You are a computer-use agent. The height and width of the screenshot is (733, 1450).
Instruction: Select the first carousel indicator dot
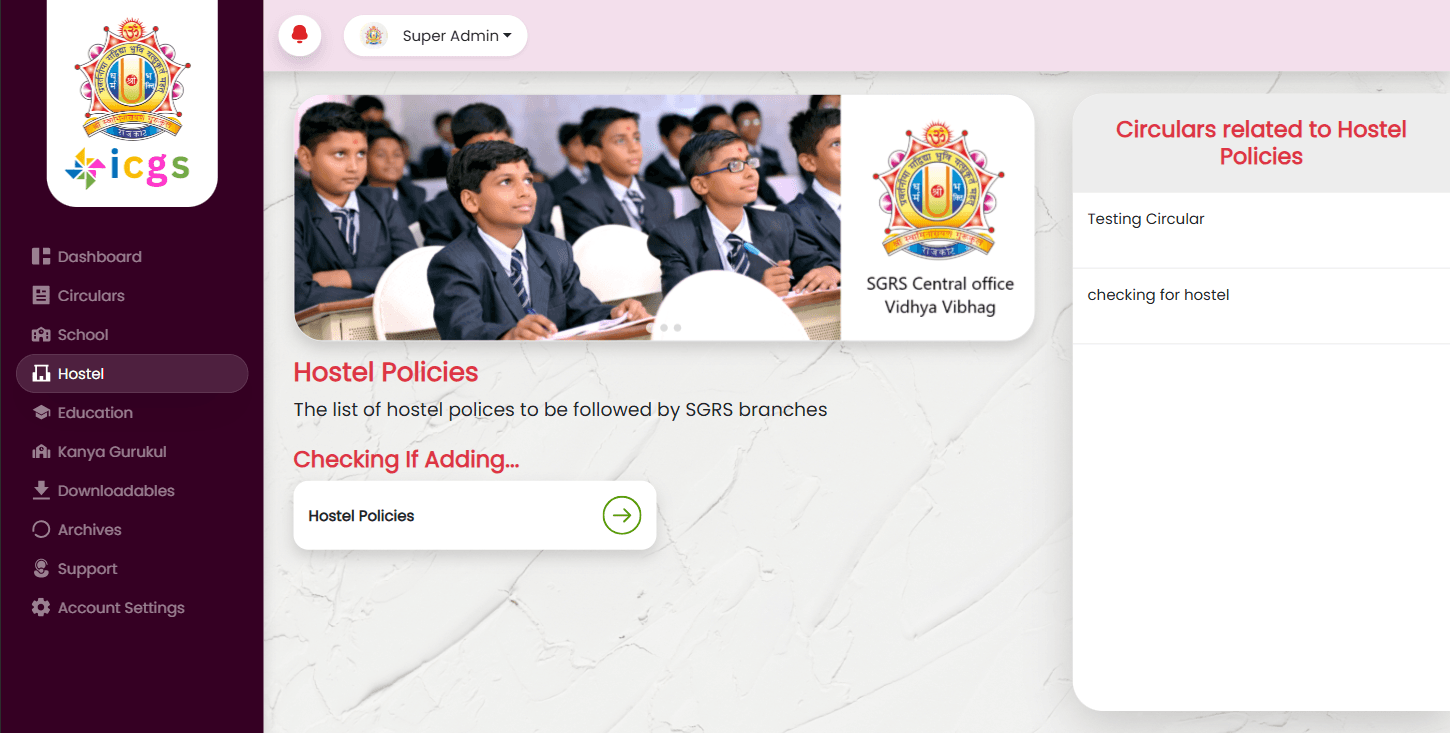click(x=650, y=327)
